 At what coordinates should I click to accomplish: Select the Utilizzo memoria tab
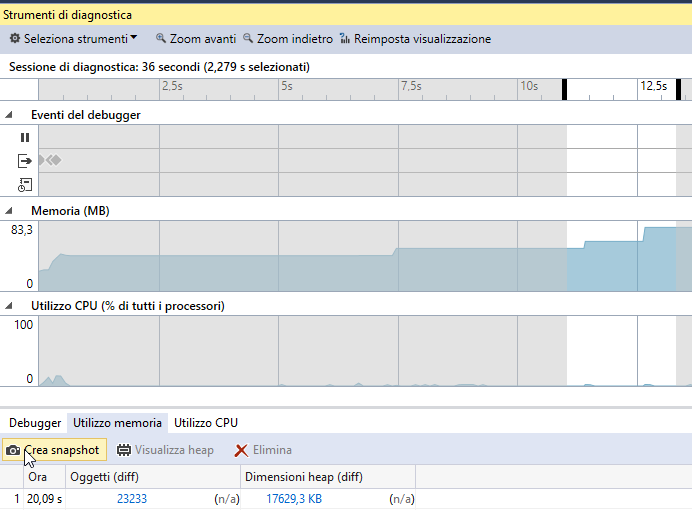click(x=117, y=423)
